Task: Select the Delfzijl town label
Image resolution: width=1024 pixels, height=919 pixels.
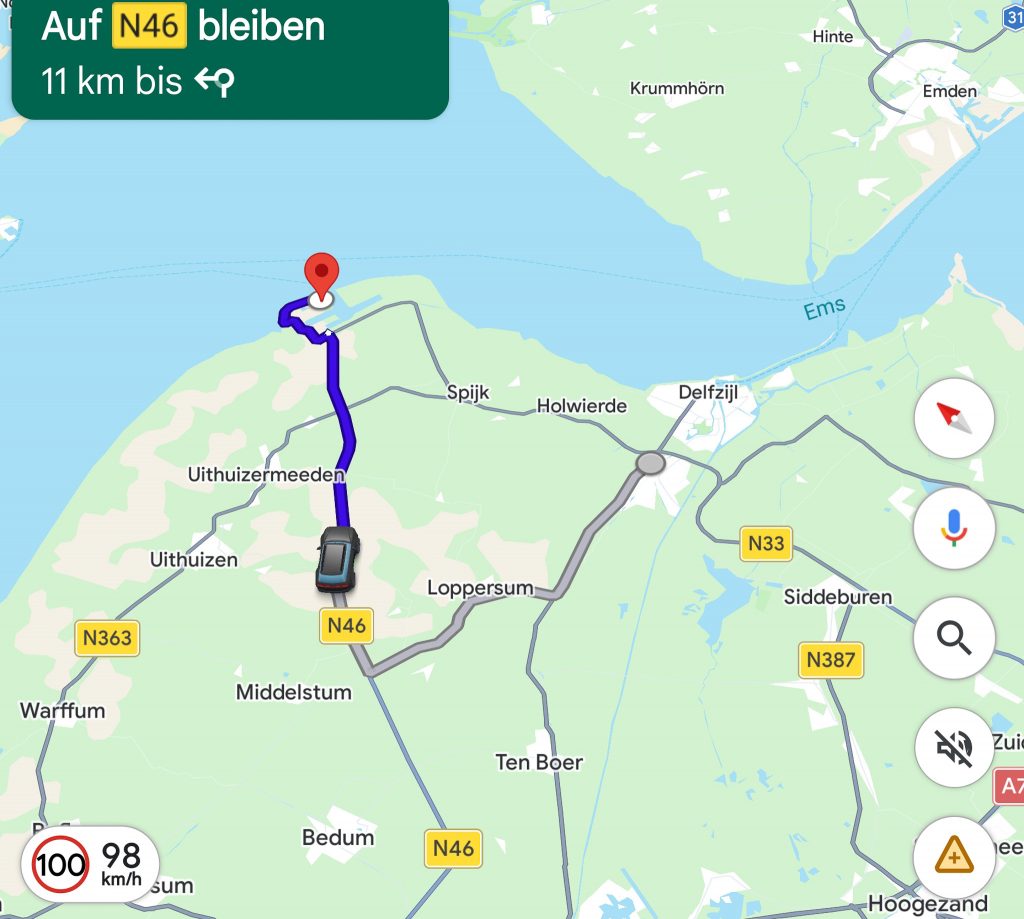Action: coord(708,392)
